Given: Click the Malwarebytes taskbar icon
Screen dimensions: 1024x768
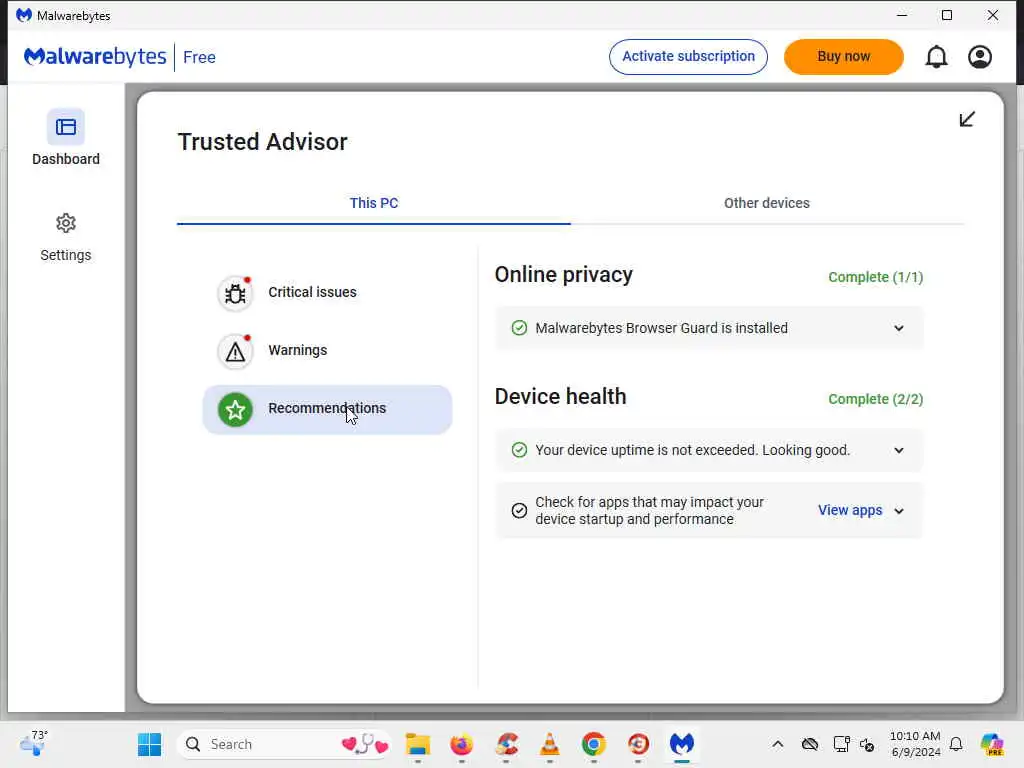Looking at the screenshot, I should click(681, 744).
